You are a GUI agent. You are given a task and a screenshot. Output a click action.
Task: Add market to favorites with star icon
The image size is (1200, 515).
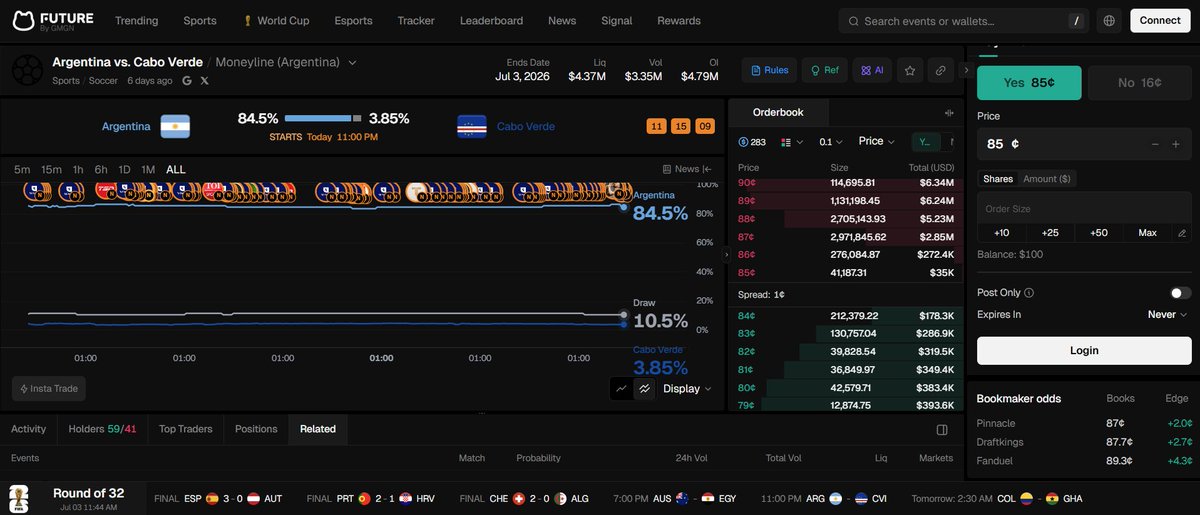pyautogui.click(x=910, y=70)
